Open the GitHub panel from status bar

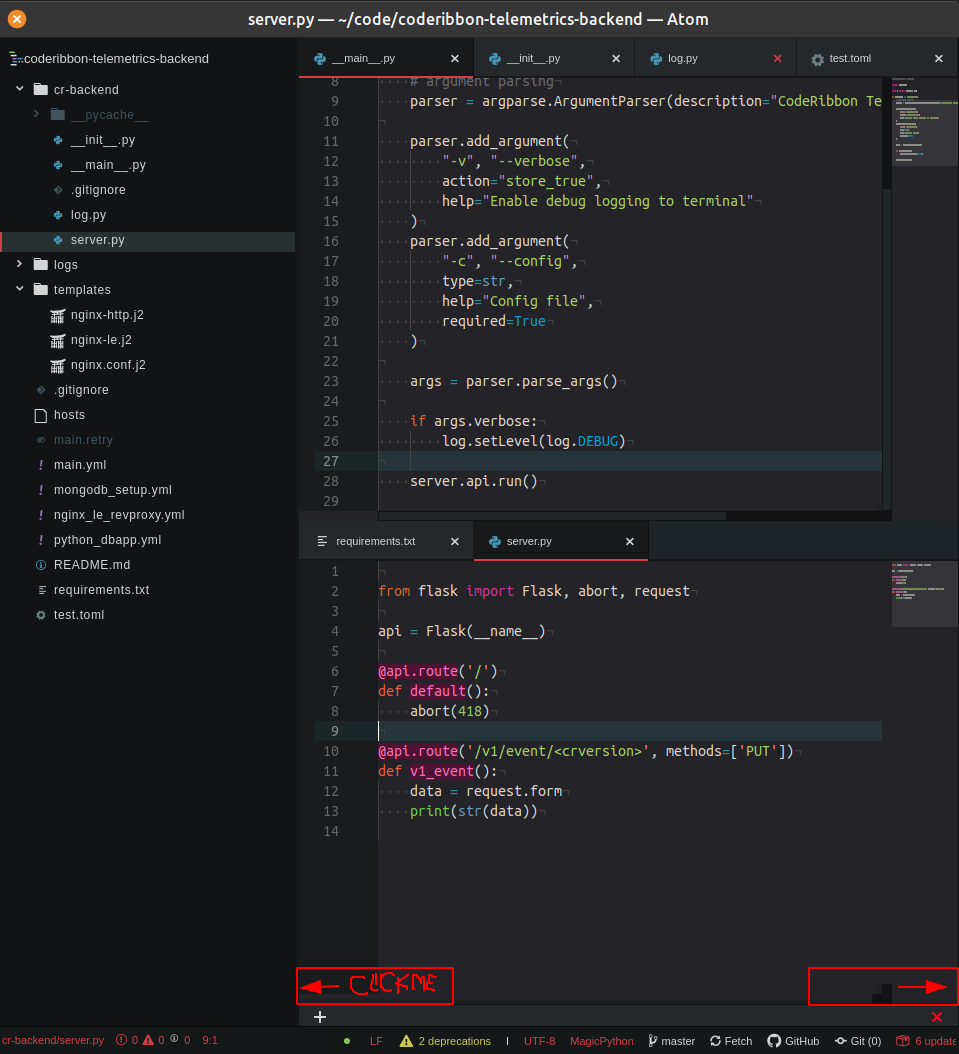[x=793, y=1041]
